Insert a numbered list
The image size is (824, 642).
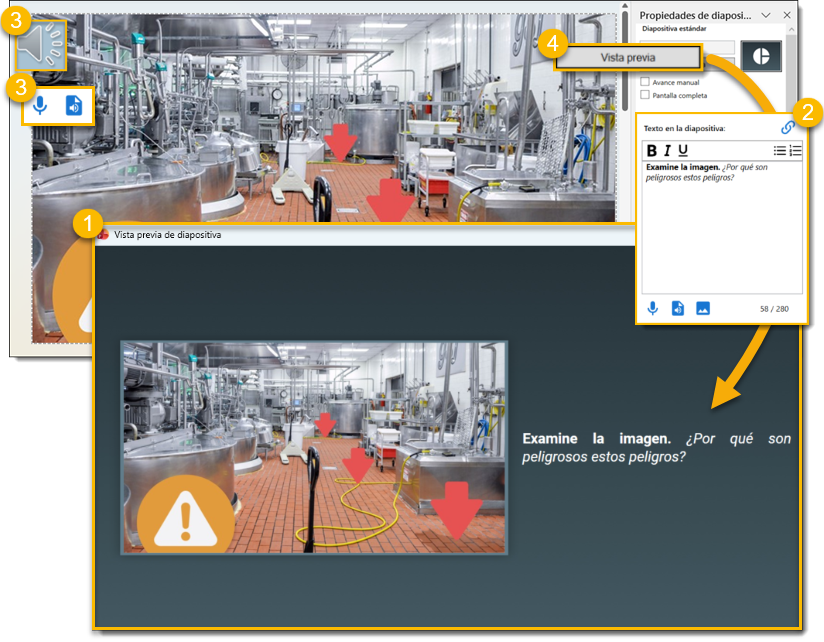[795, 150]
